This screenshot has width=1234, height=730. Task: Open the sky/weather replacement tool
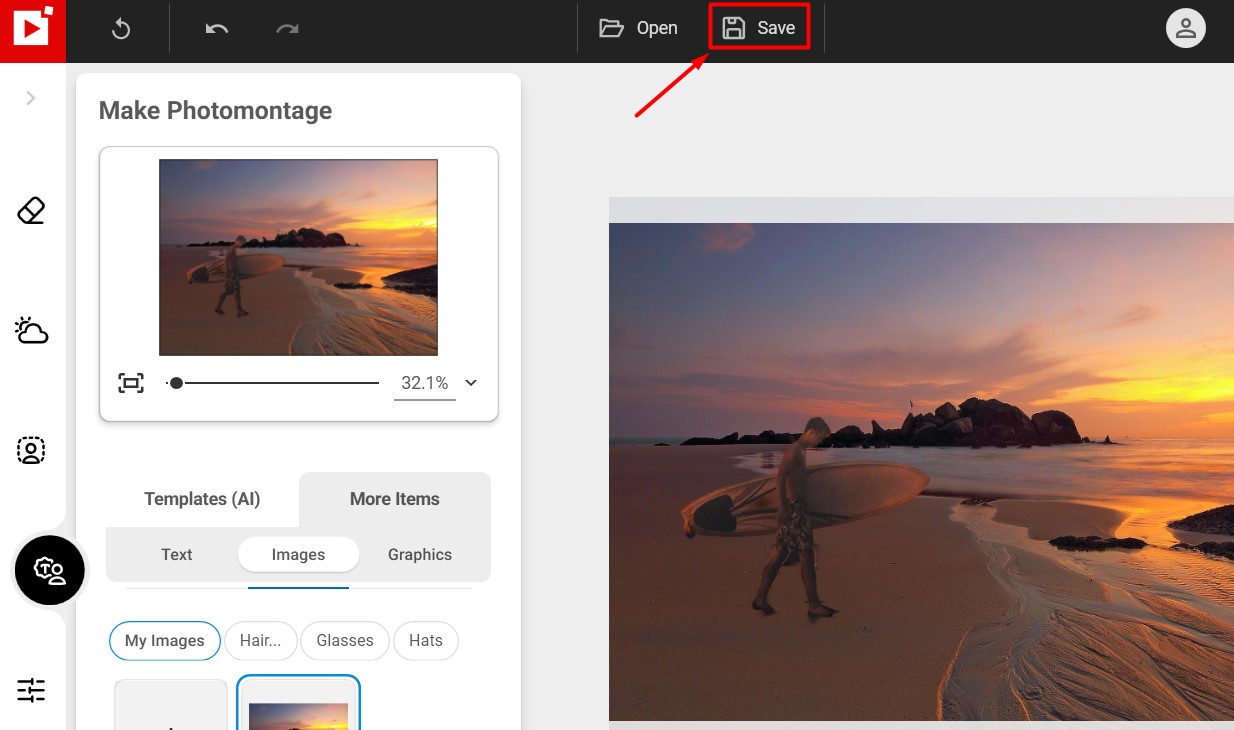[32, 331]
